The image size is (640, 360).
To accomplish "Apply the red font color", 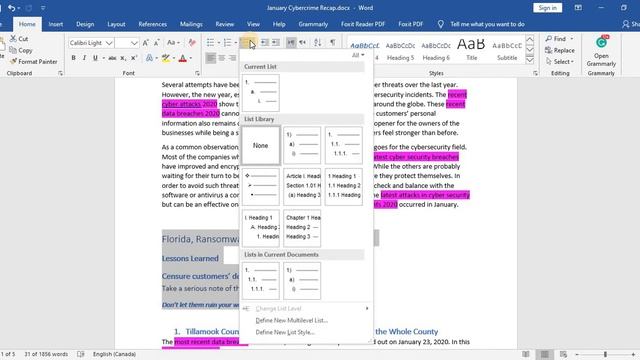I will tap(183, 58).
